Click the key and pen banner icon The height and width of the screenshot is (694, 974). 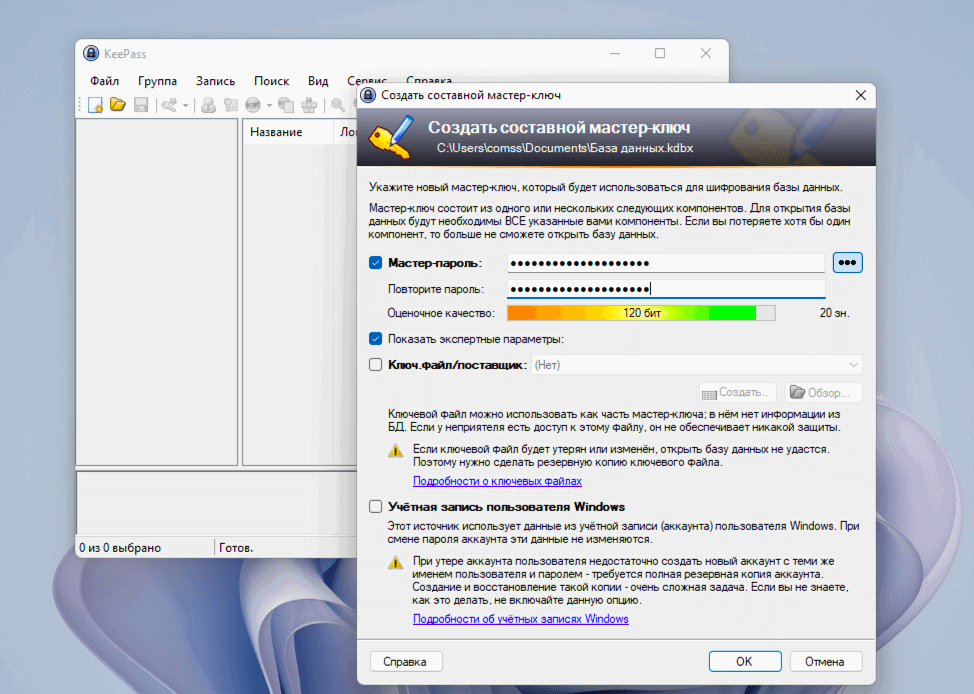[x=391, y=137]
